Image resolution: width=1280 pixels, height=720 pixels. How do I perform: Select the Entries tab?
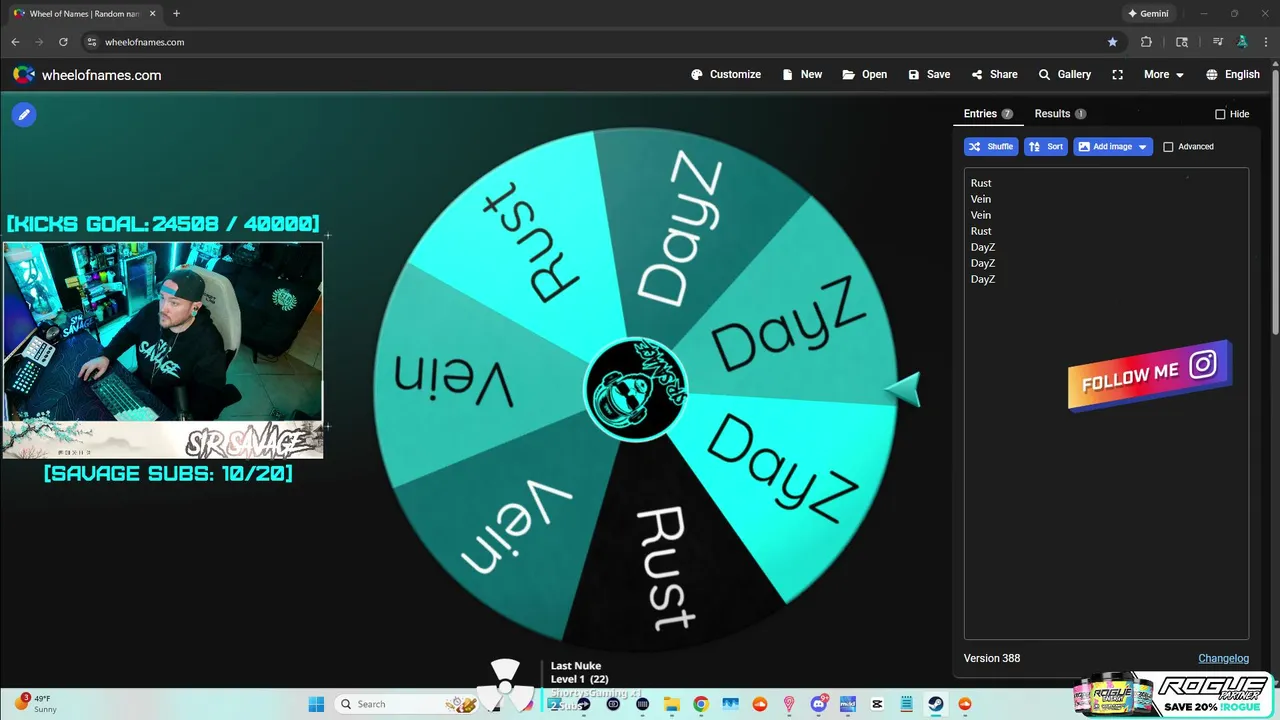point(988,114)
